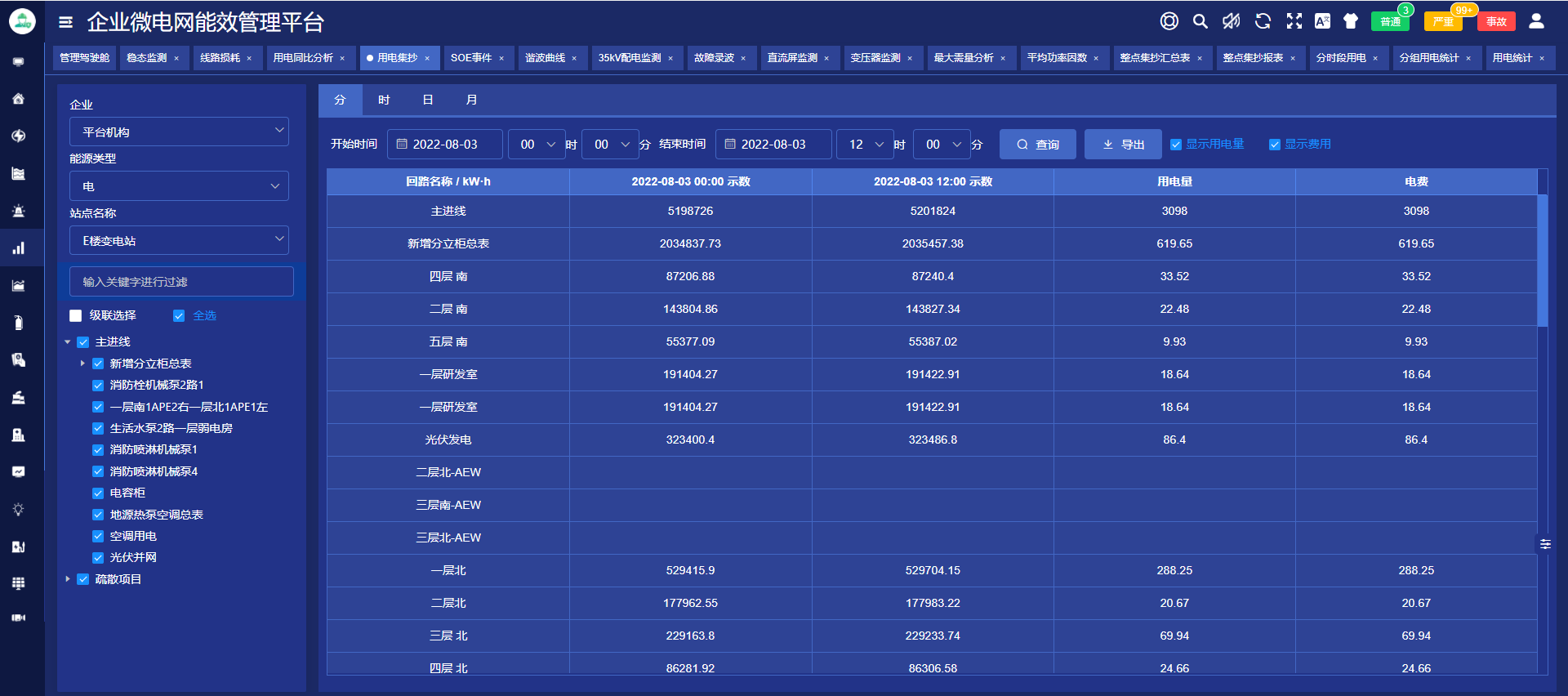
Task: Click the 查询 button
Action: 1037,145
